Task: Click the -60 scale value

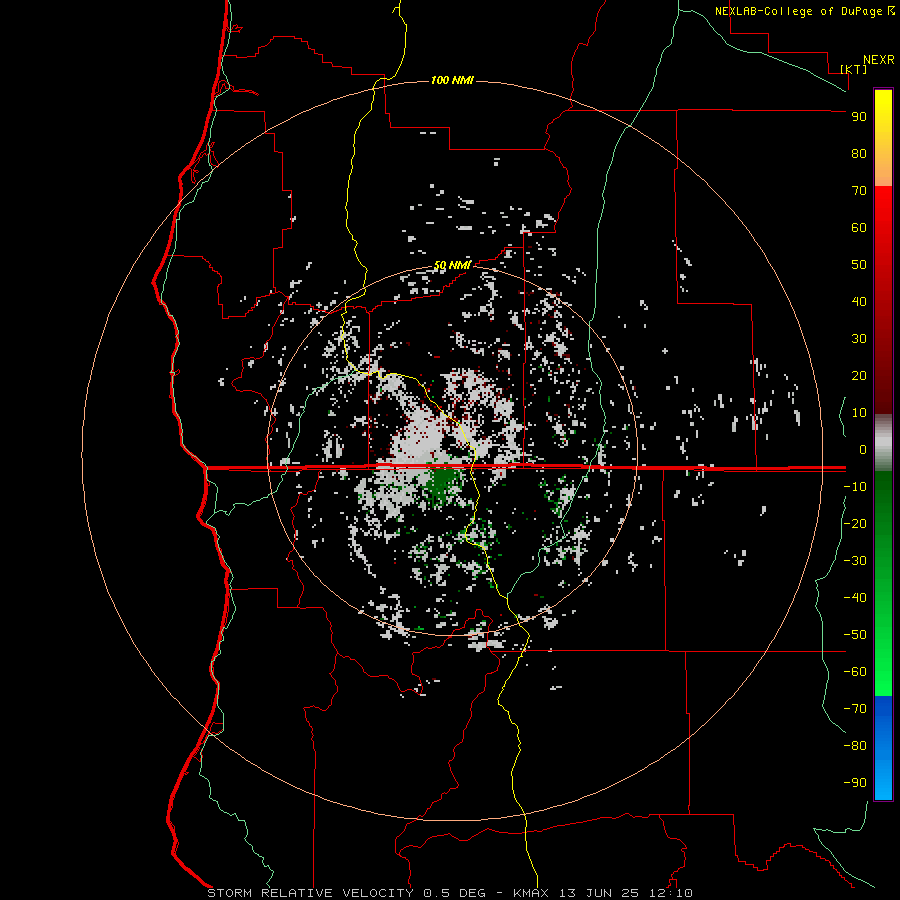Action: pos(855,672)
